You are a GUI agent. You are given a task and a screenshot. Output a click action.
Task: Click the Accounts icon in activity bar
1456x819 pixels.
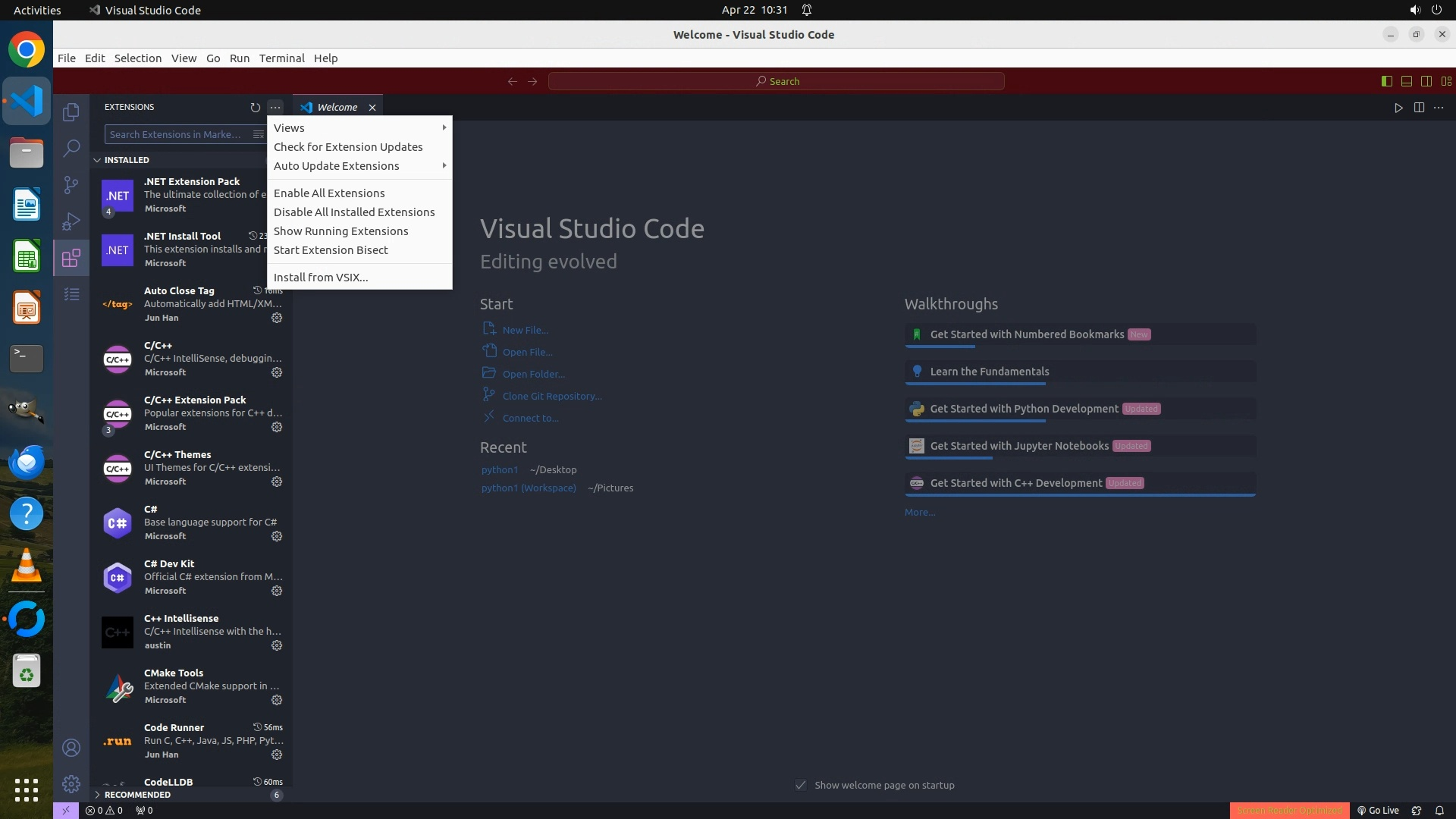[71, 748]
